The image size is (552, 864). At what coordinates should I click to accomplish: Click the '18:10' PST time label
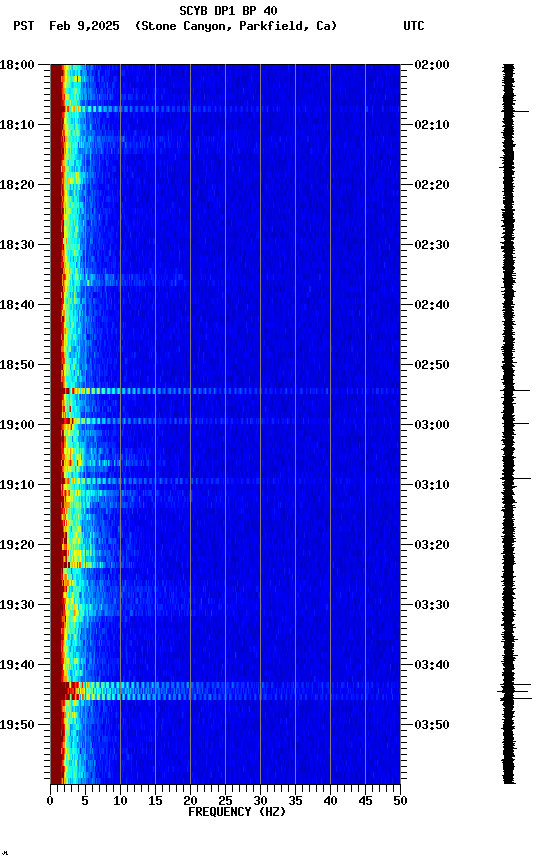tap(17, 125)
